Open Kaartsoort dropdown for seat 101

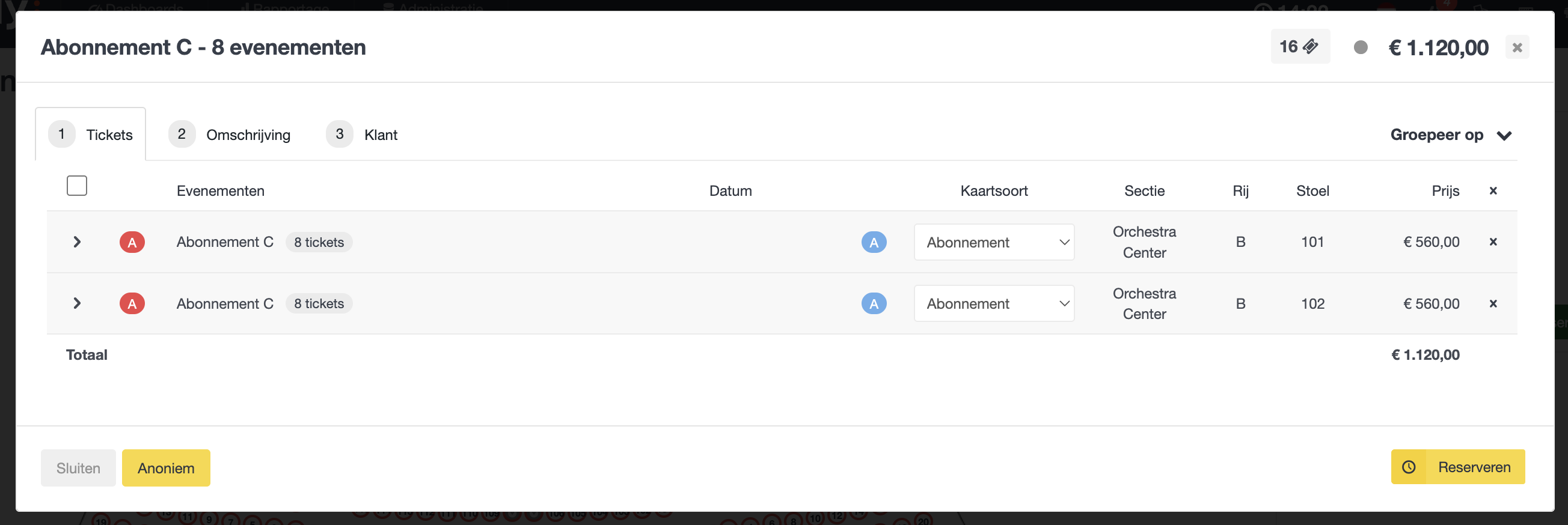tap(994, 242)
